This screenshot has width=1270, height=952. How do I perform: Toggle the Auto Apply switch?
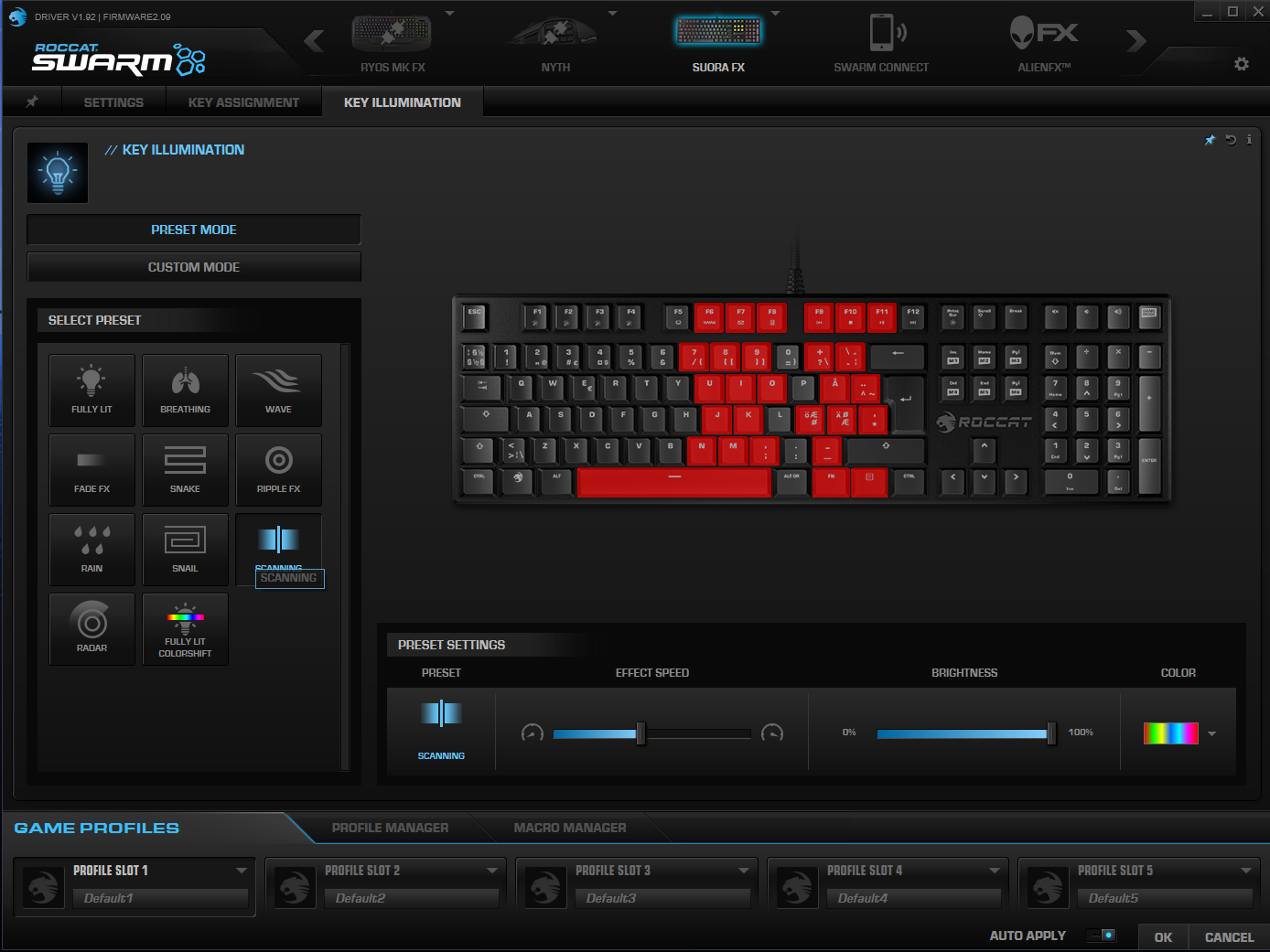point(1101,936)
